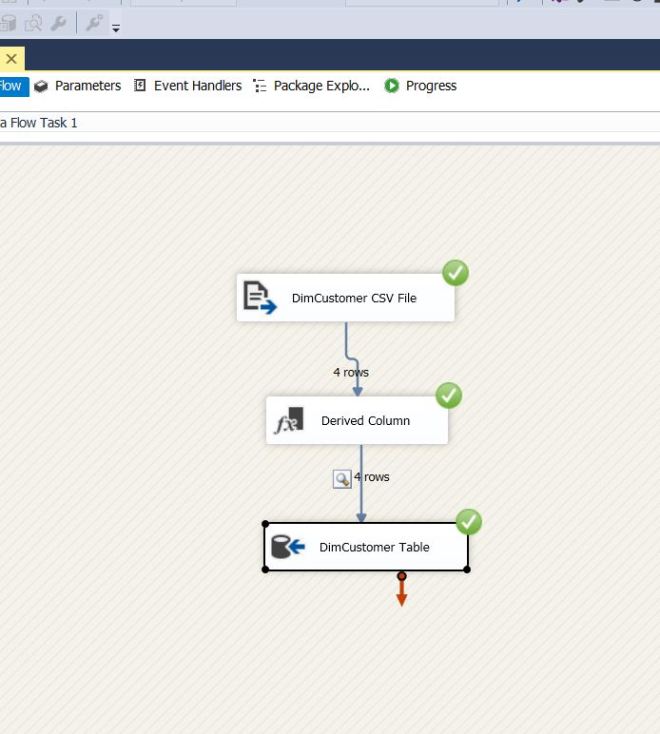Switch to the Parameters tab
Image resolution: width=660 pixels, height=734 pixels.
[78, 86]
